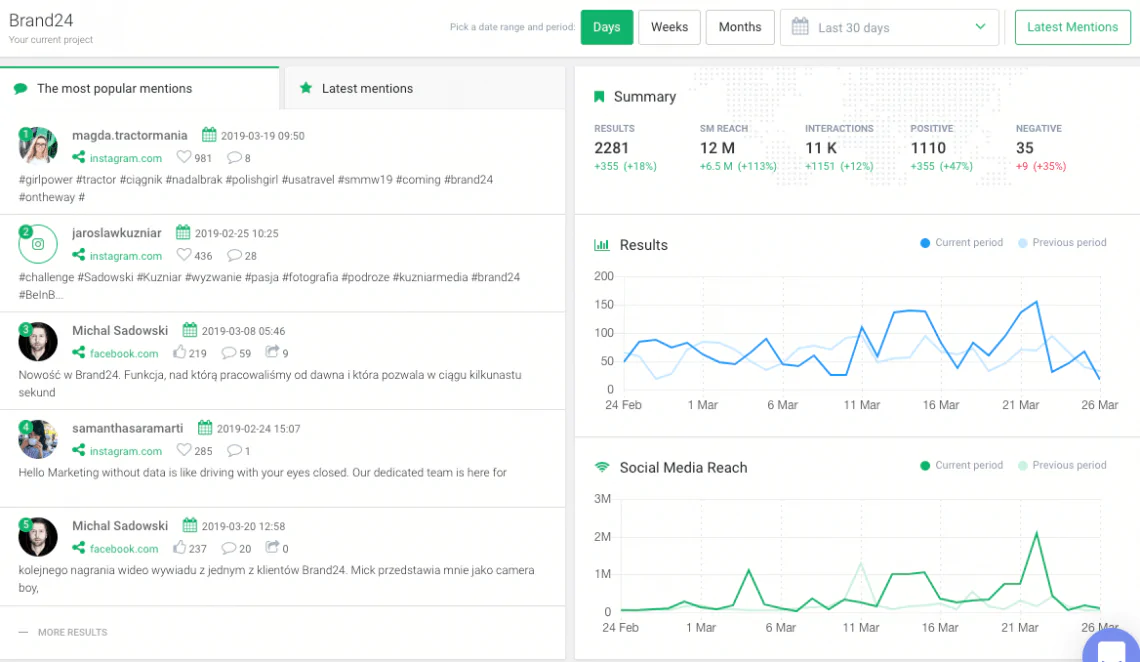Click the magda.tractormania author name
The height and width of the screenshot is (662, 1140).
pyautogui.click(x=129, y=135)
